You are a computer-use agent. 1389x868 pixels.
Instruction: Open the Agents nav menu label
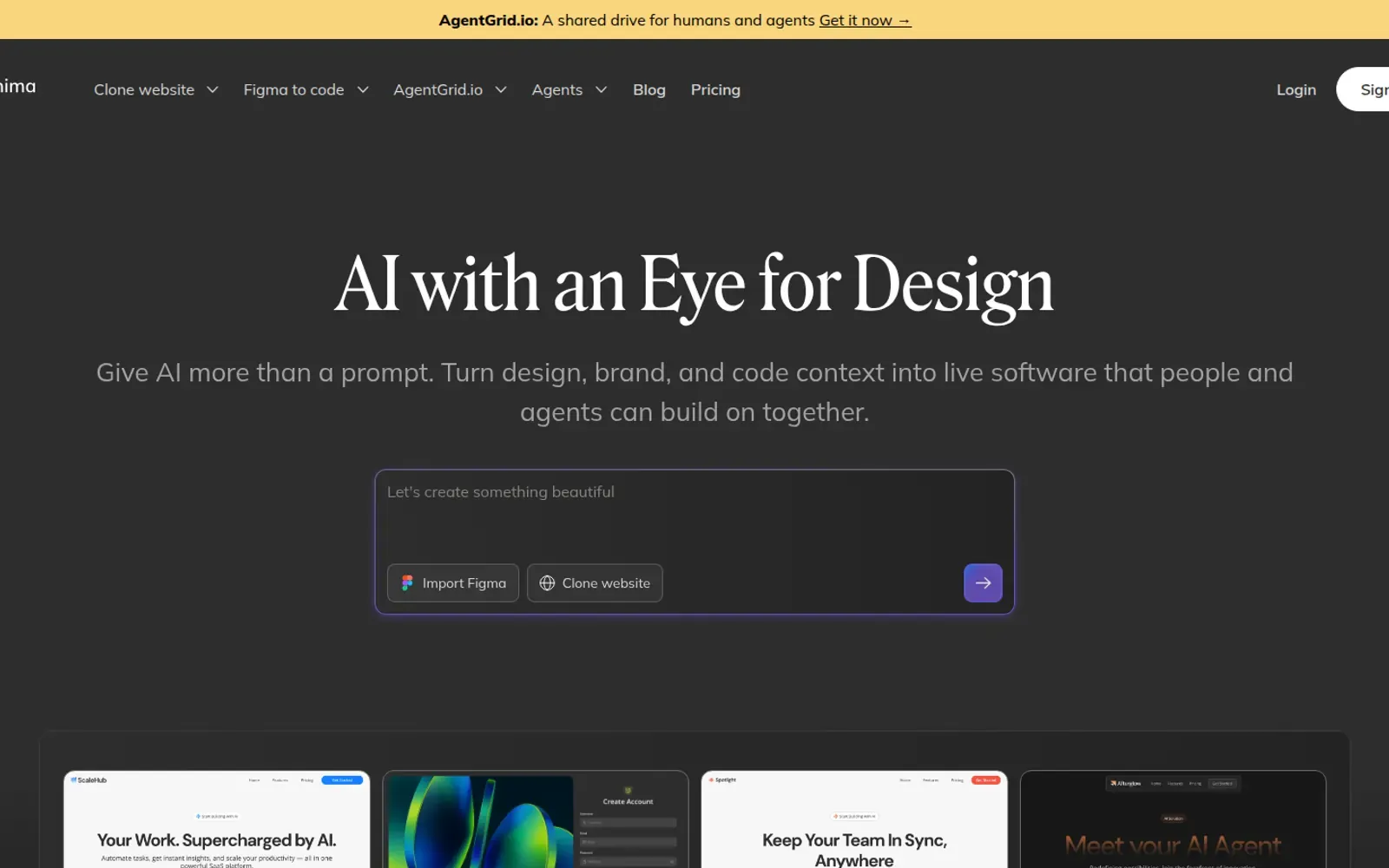coord(557,89)
